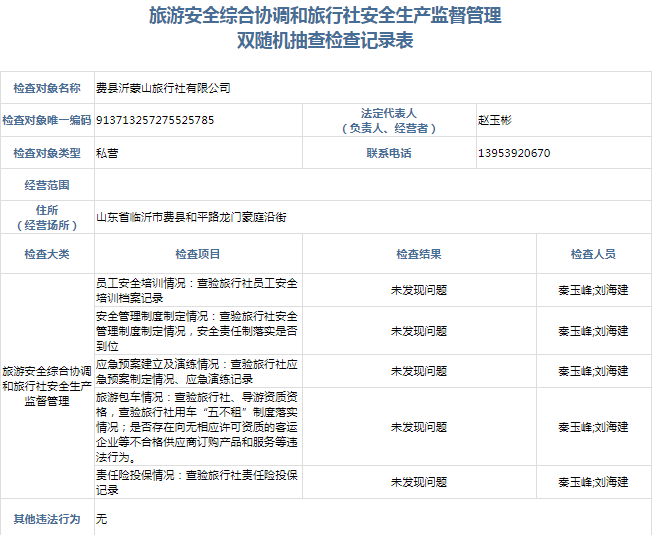Click the title 旅游安全综合协调和旅行社安全生产监督管理

(x=325, y=16)
